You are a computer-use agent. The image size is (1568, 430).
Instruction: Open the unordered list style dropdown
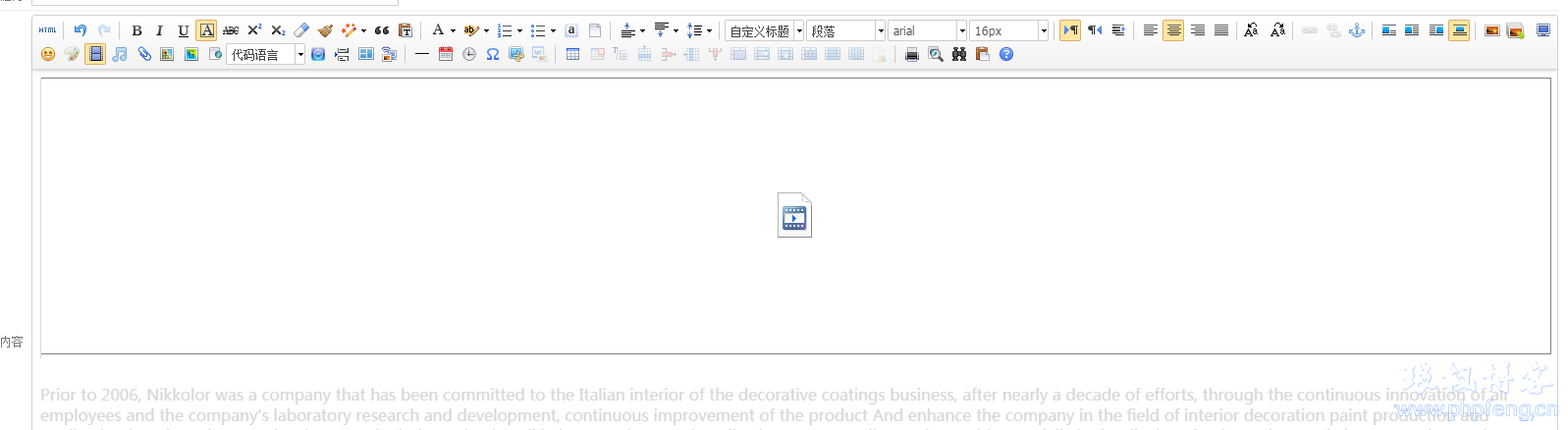tap(553, 30)
